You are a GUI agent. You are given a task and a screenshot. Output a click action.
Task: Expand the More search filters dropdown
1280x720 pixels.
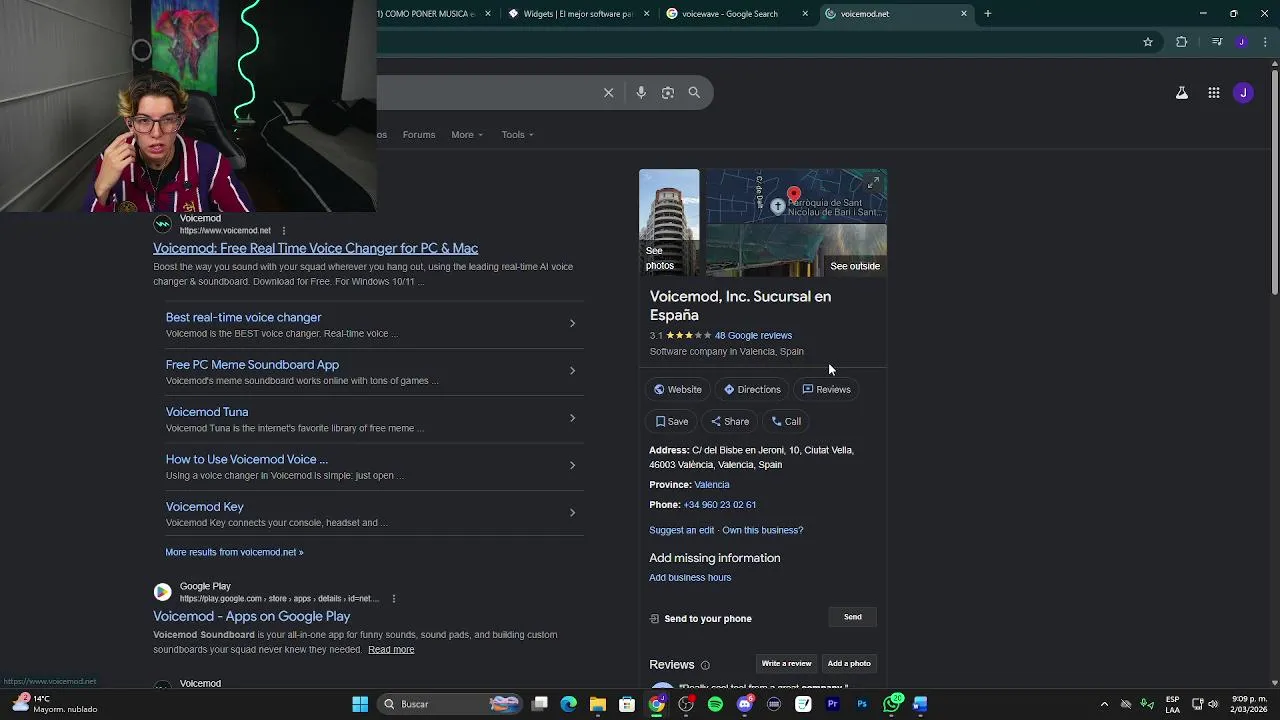pos(467,135)
